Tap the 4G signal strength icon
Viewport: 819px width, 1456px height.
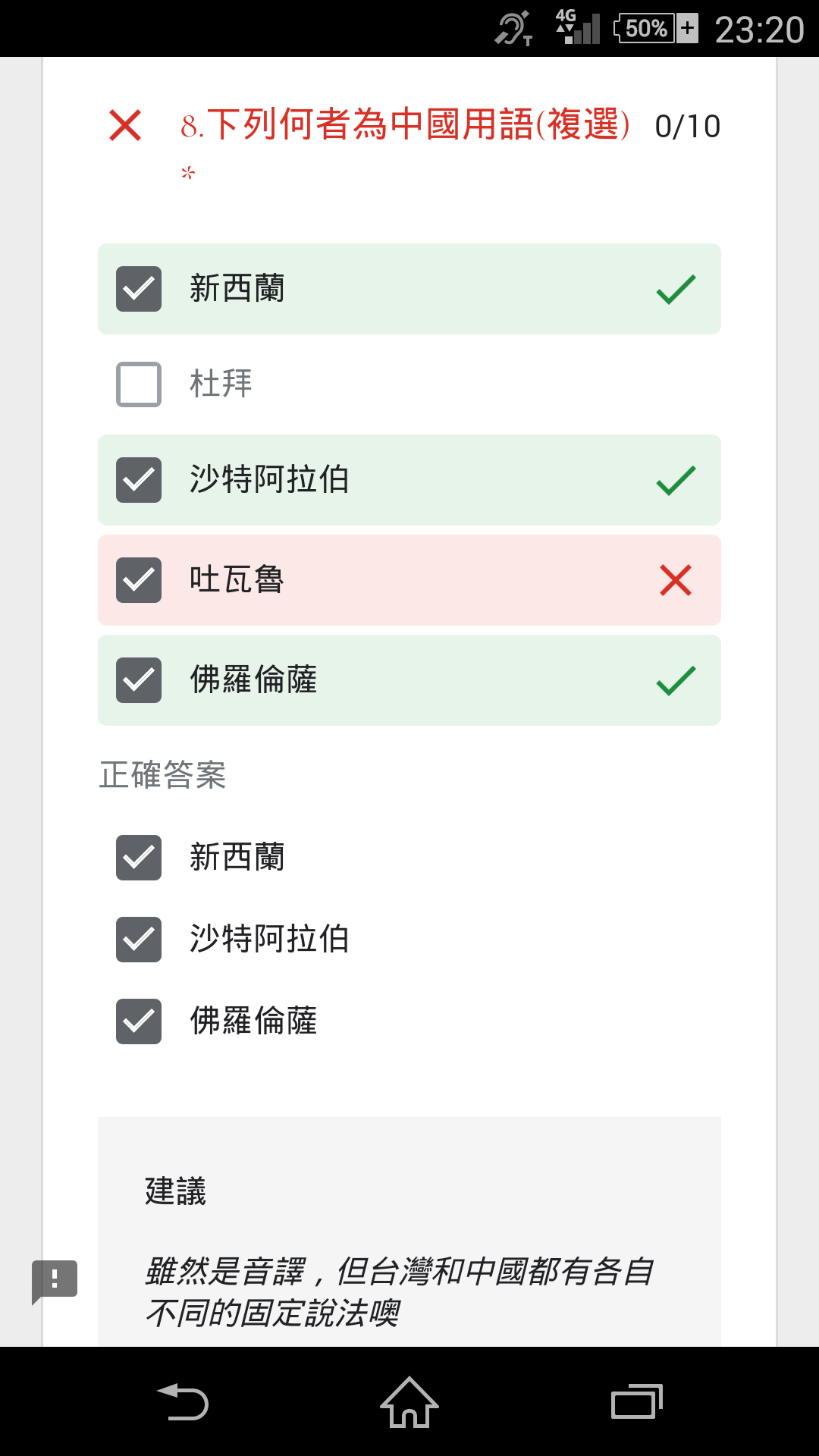coord(577,27)
